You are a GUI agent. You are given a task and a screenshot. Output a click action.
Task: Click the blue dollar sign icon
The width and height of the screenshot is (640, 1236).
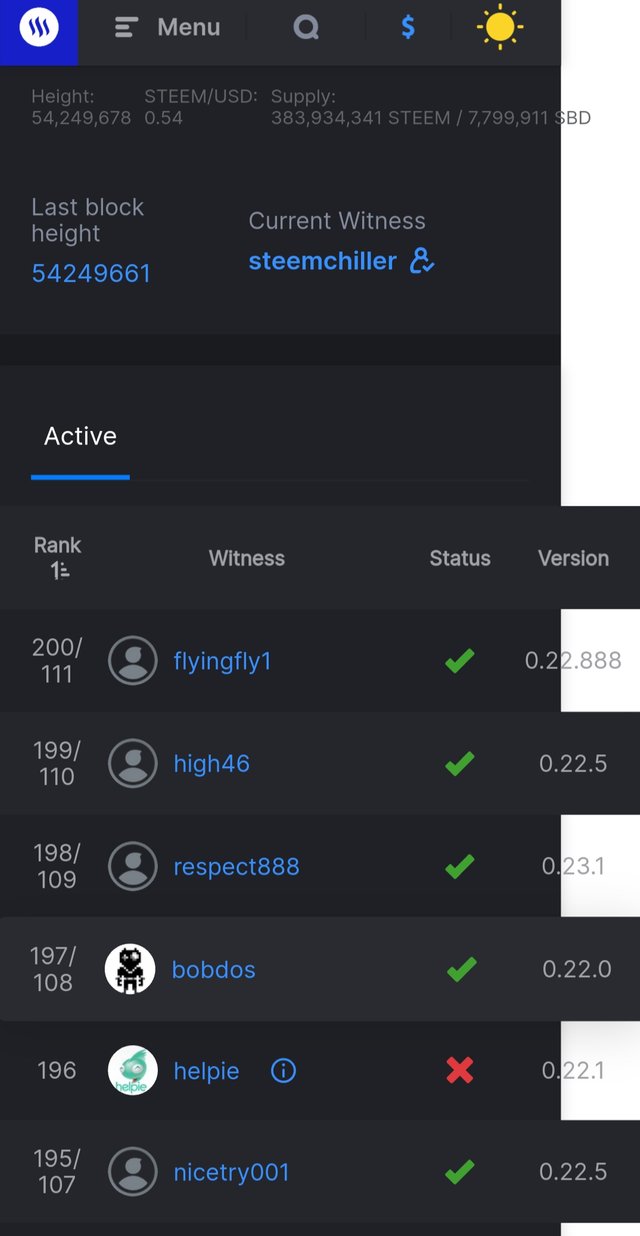tap(408, 28)
